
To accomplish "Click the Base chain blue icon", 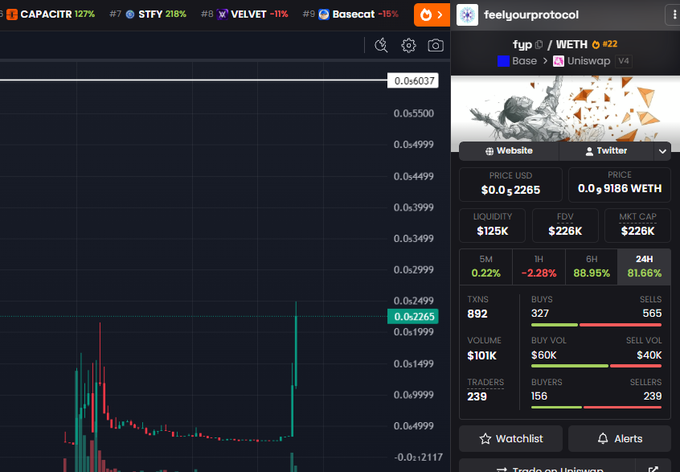I will [x=503, y=61].
